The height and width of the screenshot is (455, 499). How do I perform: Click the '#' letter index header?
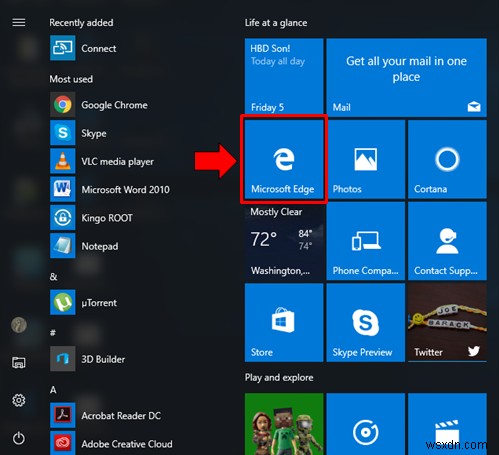[53, 333]
